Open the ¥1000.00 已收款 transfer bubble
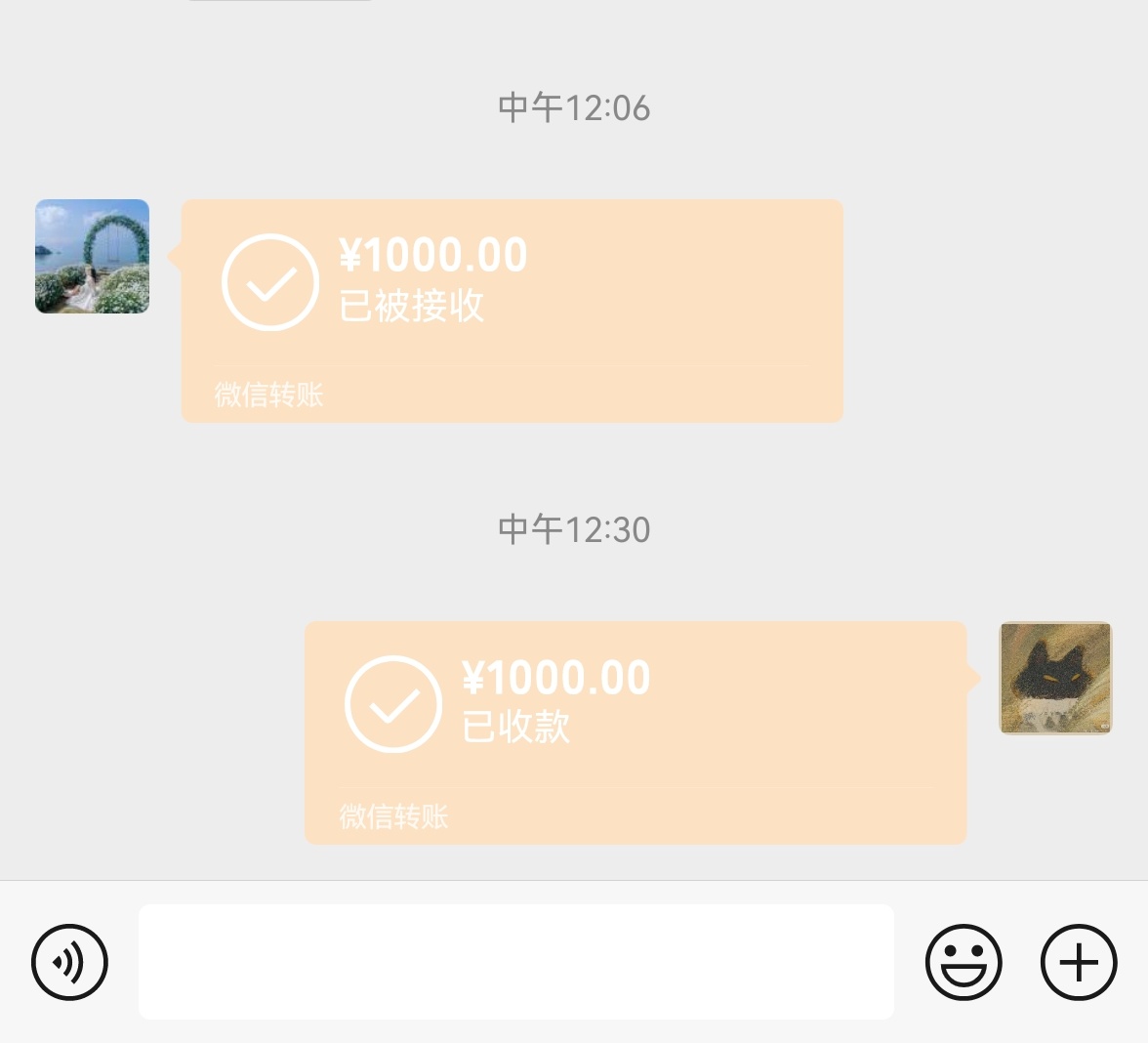 tap(635, 732)
